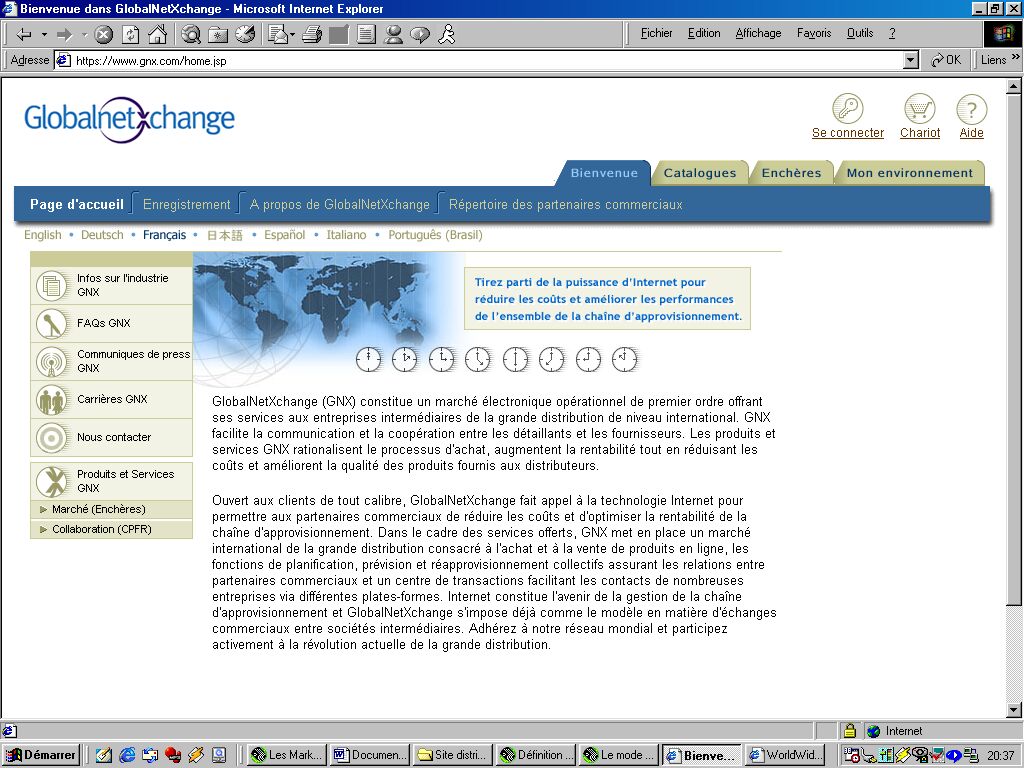The width and height of the screenshot is (1024, 768).
Task: Click the question mark Aide icon
Action: (x=971, y=108)
